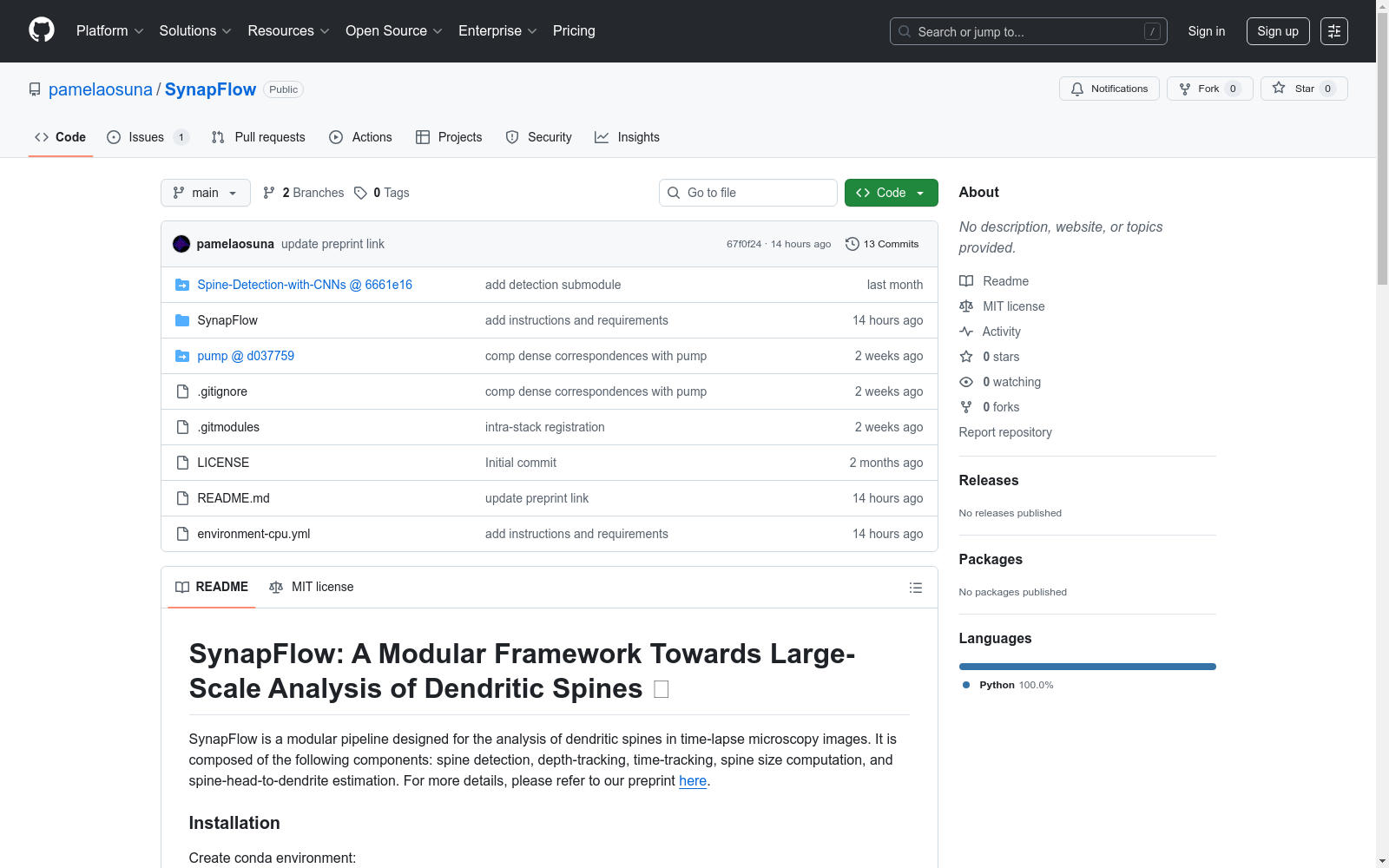
Task: Click the Sign up button
Action: click(1278, 31)
